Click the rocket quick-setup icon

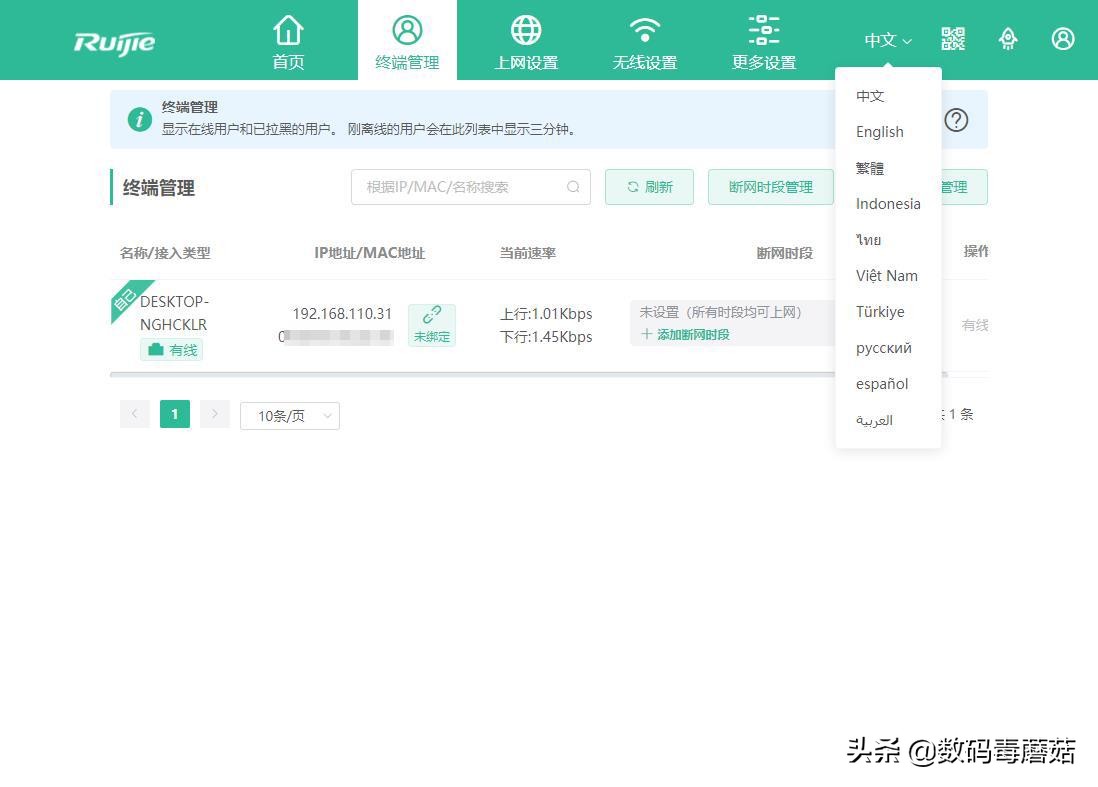pos(1008,39)
